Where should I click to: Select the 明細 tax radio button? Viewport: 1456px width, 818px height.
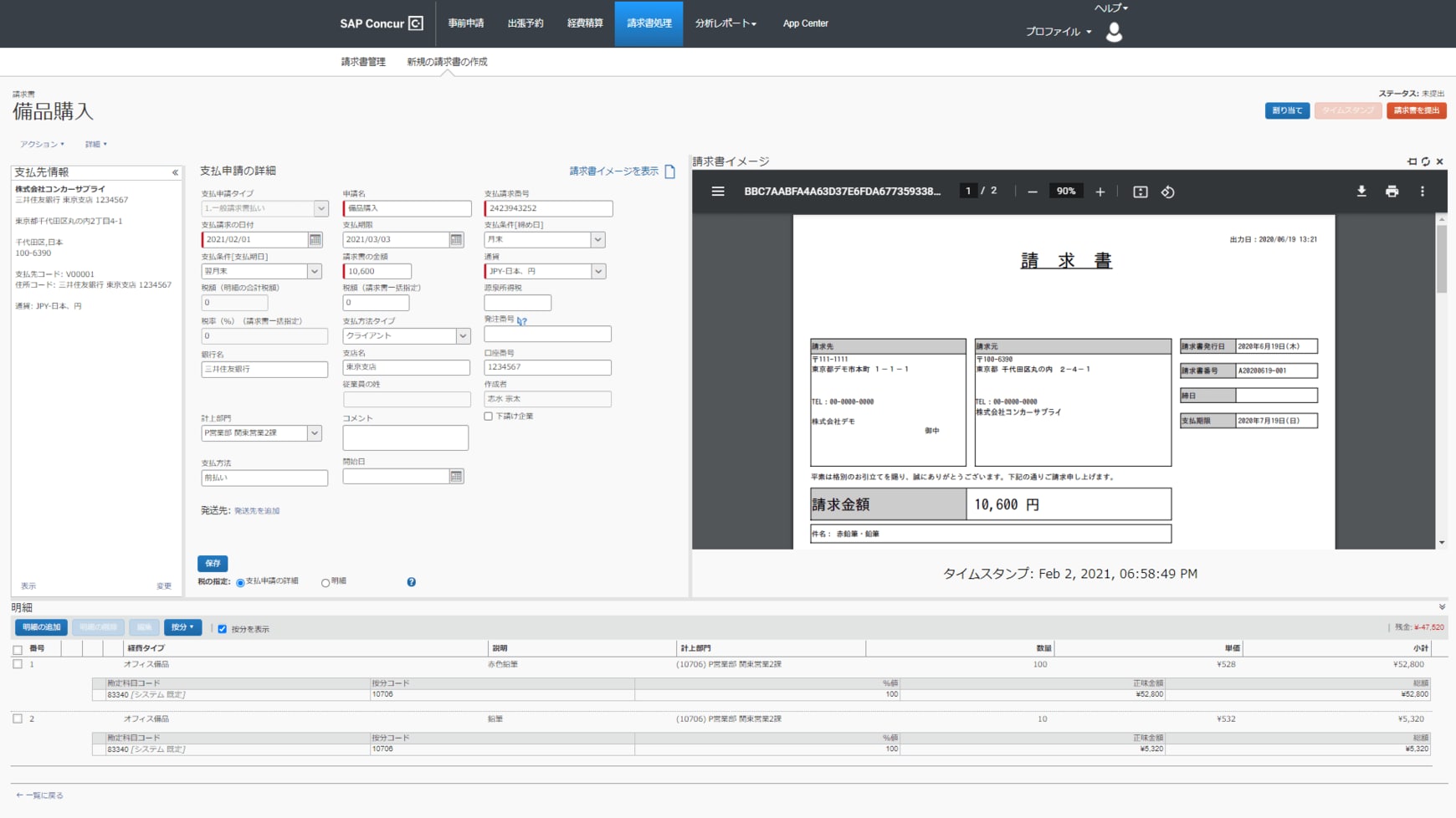click(x=326, y=582)
